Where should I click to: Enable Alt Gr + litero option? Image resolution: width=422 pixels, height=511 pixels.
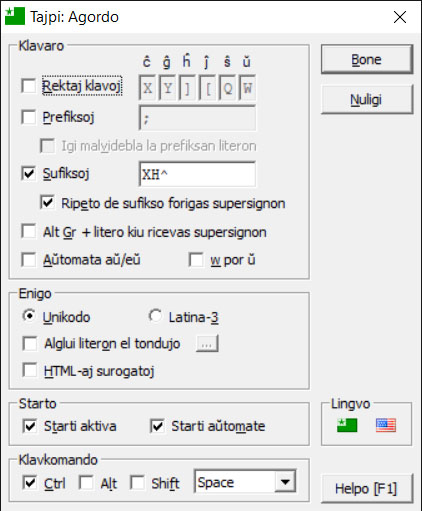29,231
